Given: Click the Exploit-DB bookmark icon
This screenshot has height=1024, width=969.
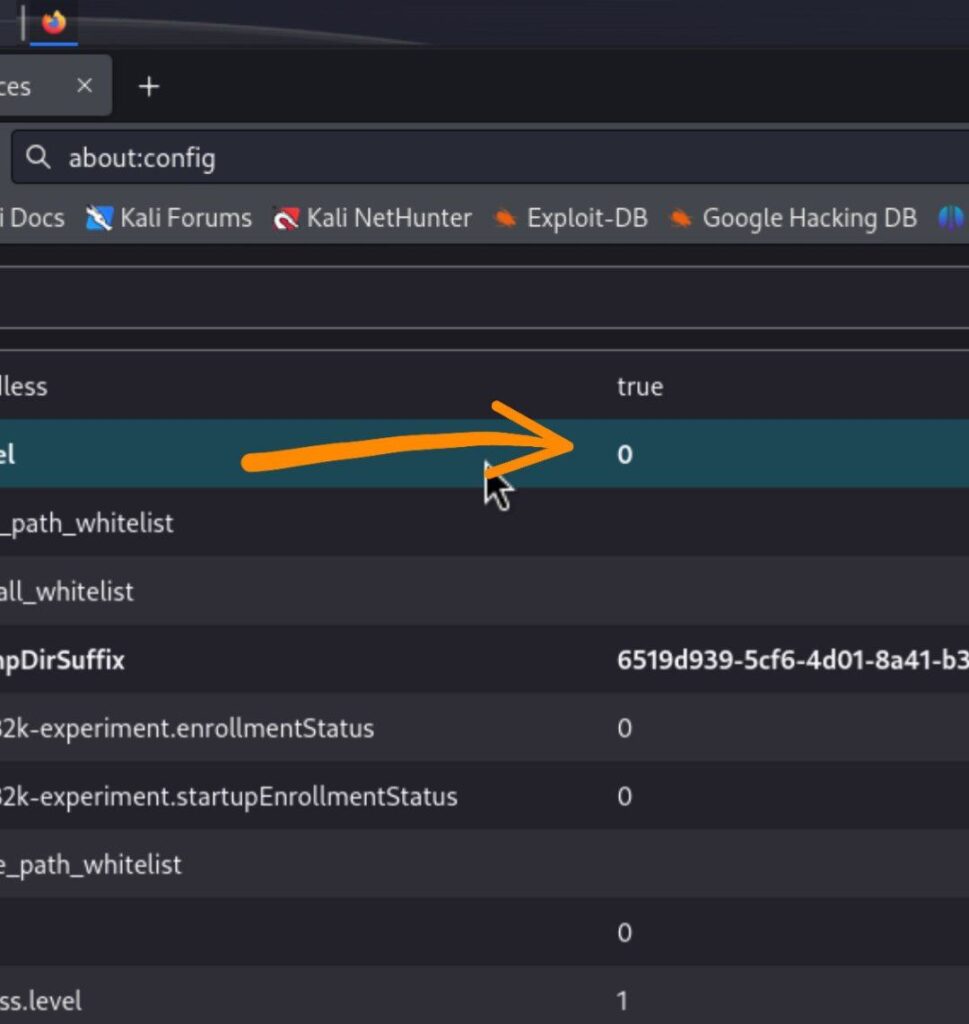Looking at the screenshot, I should click(506, 218).
